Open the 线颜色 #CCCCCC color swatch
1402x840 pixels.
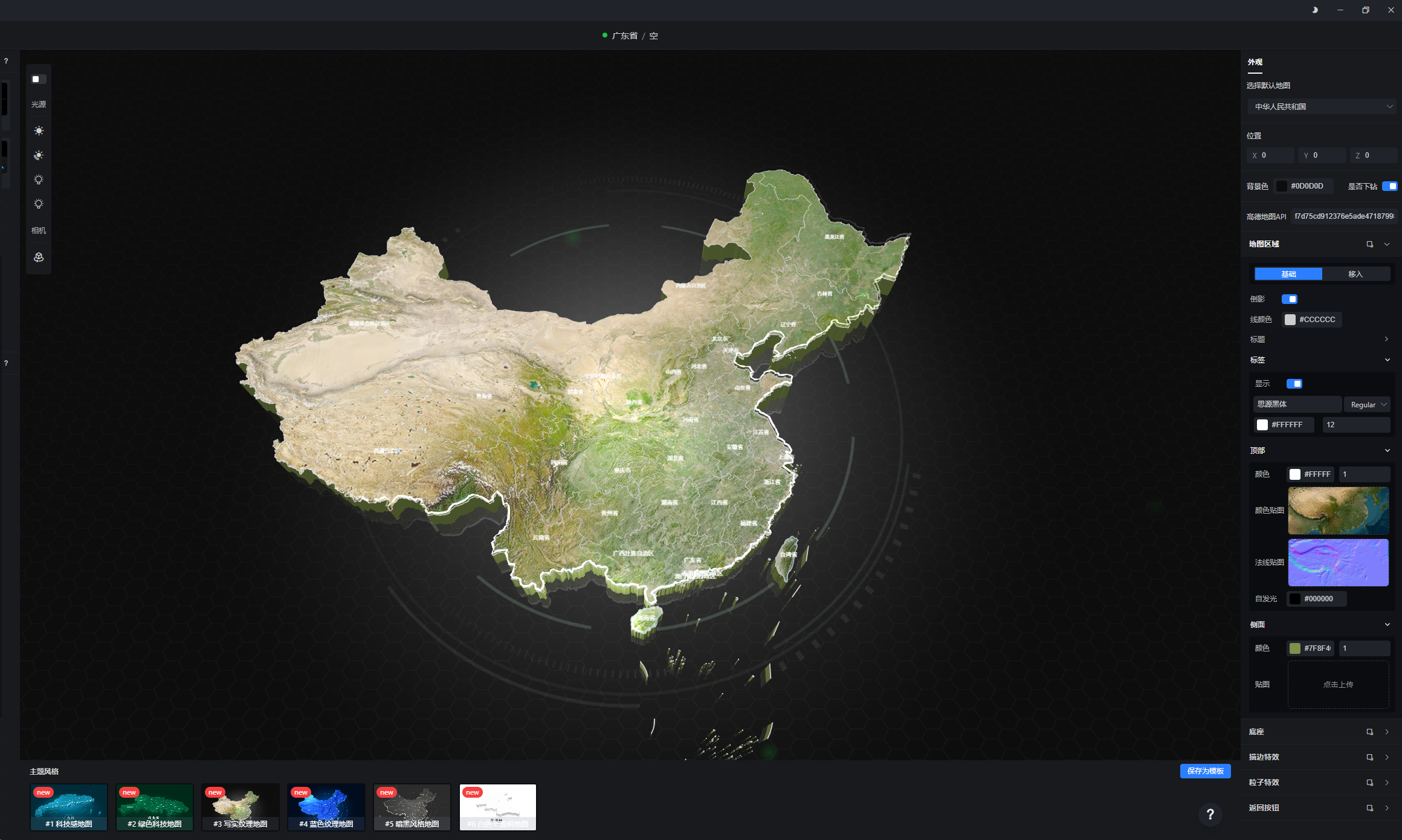click(x=1290, y=320)
